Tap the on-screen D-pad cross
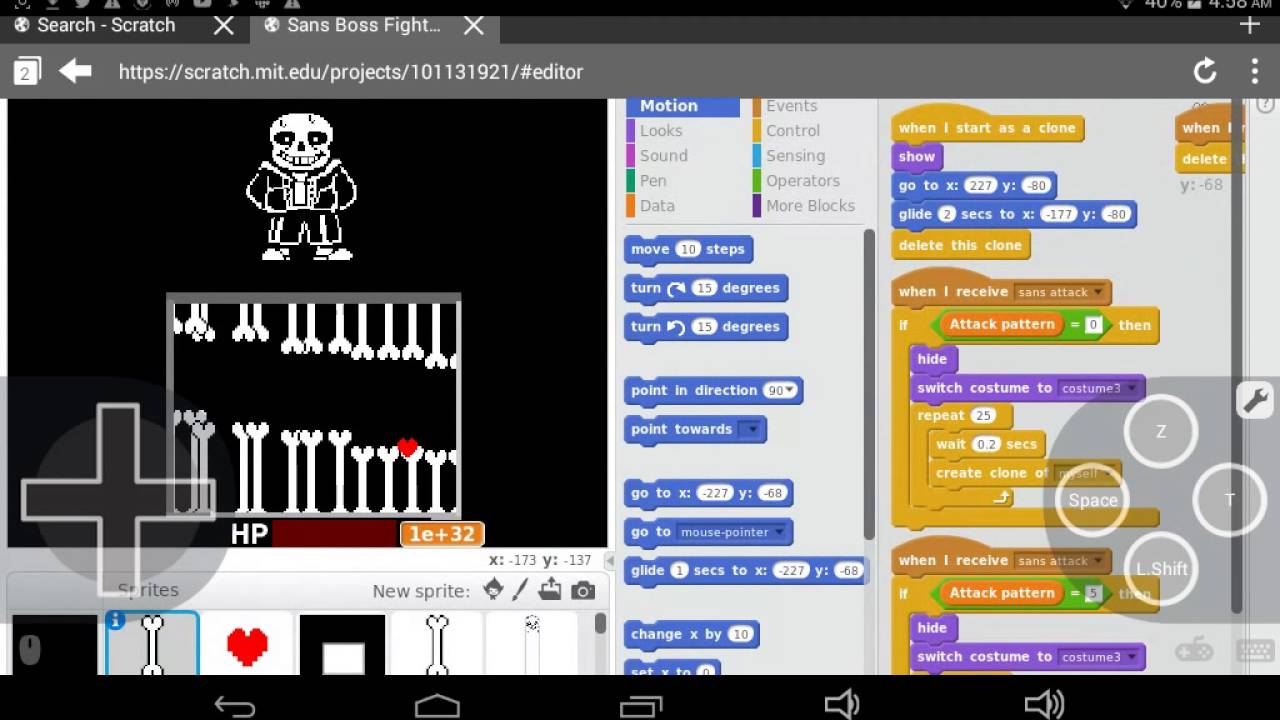This screenshot has height=720, width=1280. point(118,500)
